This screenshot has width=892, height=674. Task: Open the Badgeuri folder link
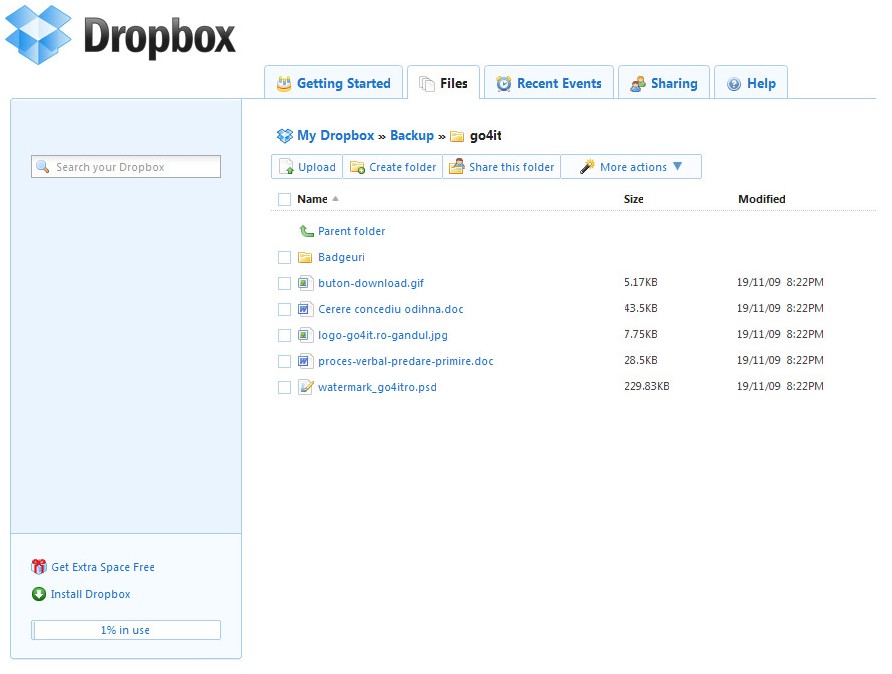click(x=341, y=257)
